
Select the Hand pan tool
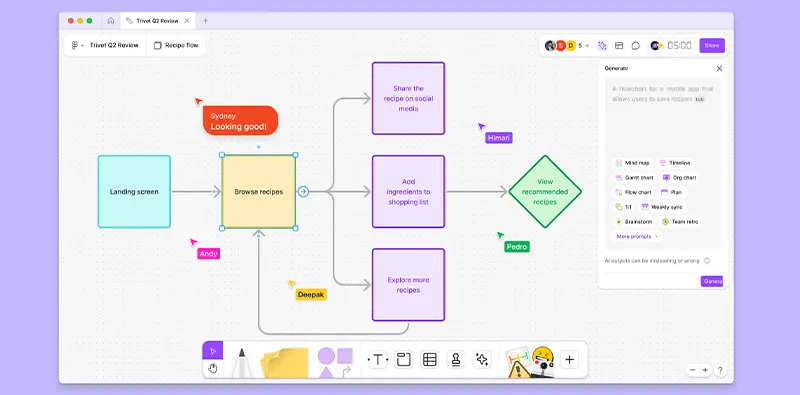(x=213, y=368)
